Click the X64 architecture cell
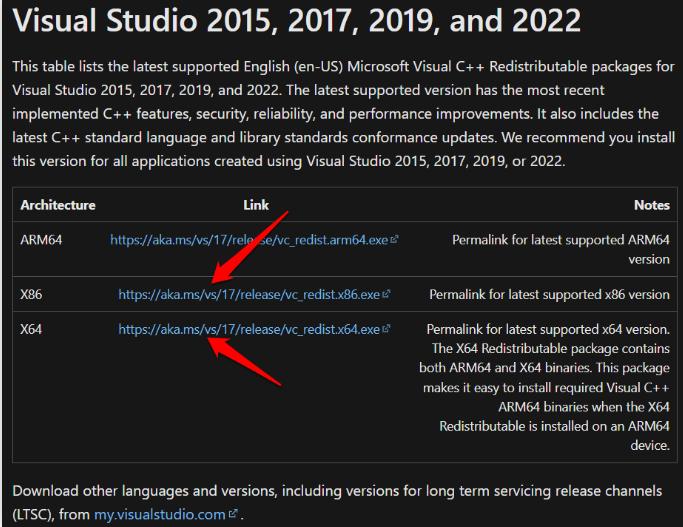683x527 pixels. pyautogui.click(x=31, y=329)
